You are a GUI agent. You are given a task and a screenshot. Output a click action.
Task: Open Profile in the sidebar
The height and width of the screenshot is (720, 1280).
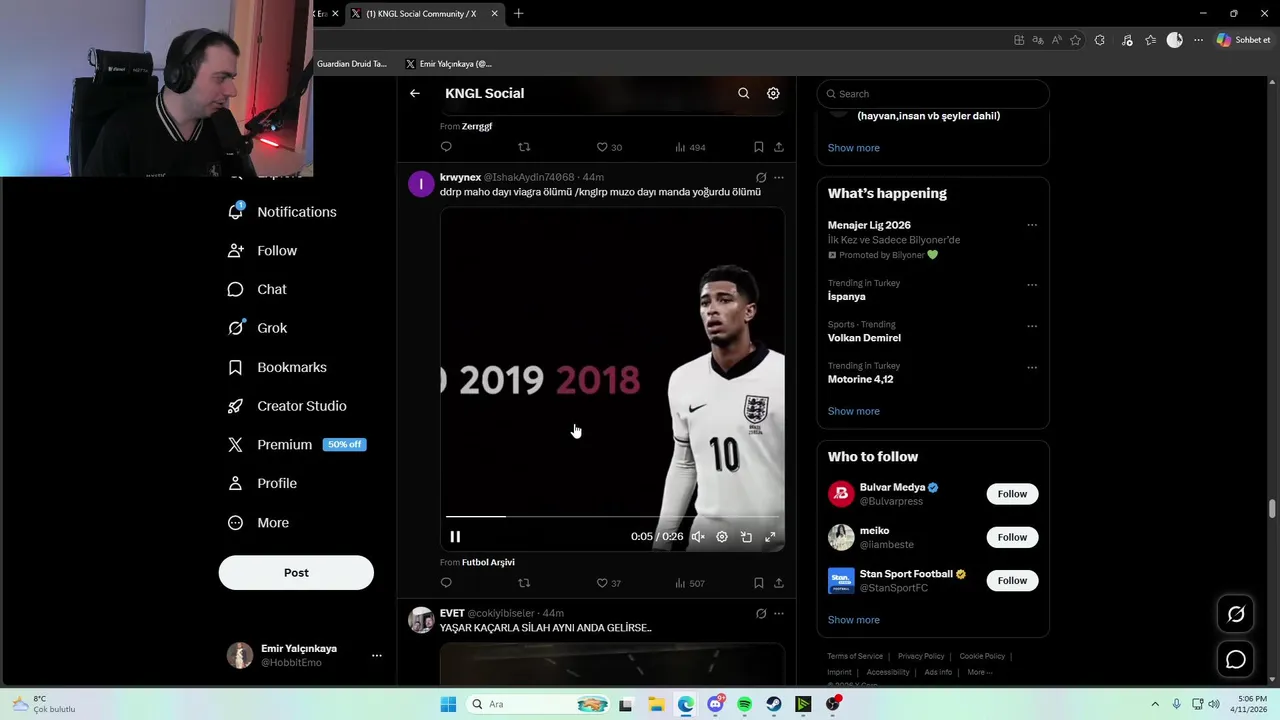tap(262, 484)
